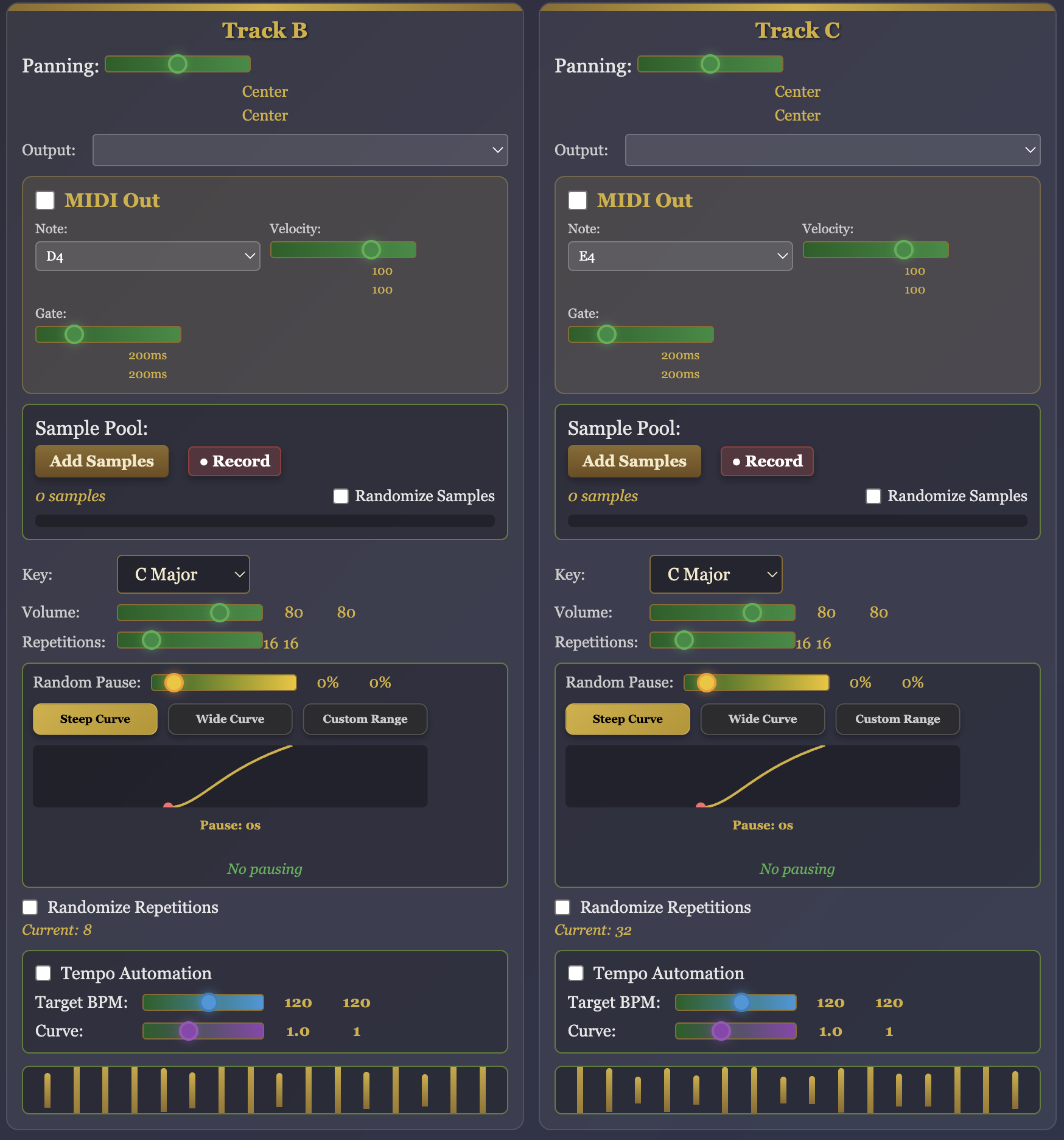
Task: Enable MIDI Out on Track B
Action: (x=44, y=200)
